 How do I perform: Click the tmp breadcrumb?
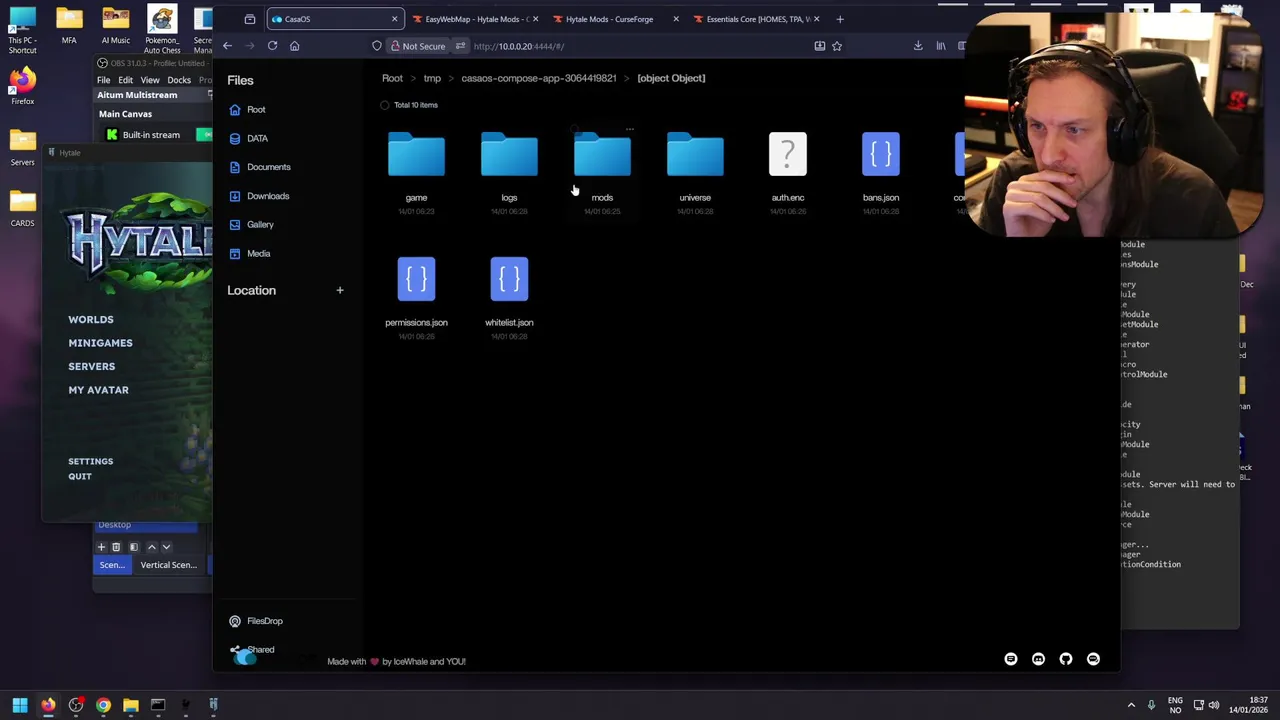click(432, 78)
